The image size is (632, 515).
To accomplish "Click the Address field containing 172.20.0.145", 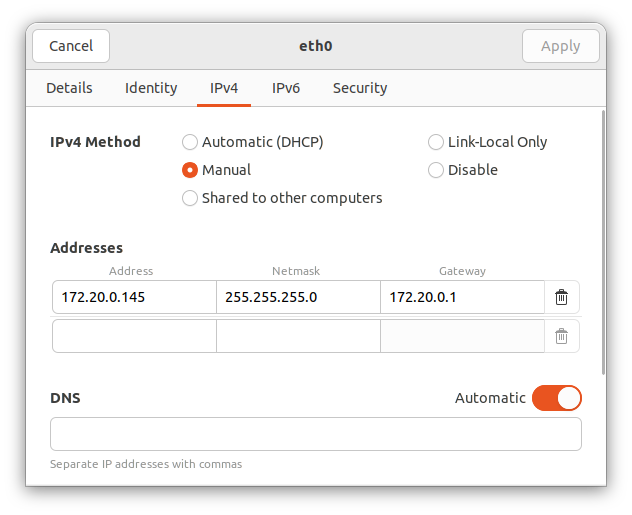I will click(x=135, y=297).
